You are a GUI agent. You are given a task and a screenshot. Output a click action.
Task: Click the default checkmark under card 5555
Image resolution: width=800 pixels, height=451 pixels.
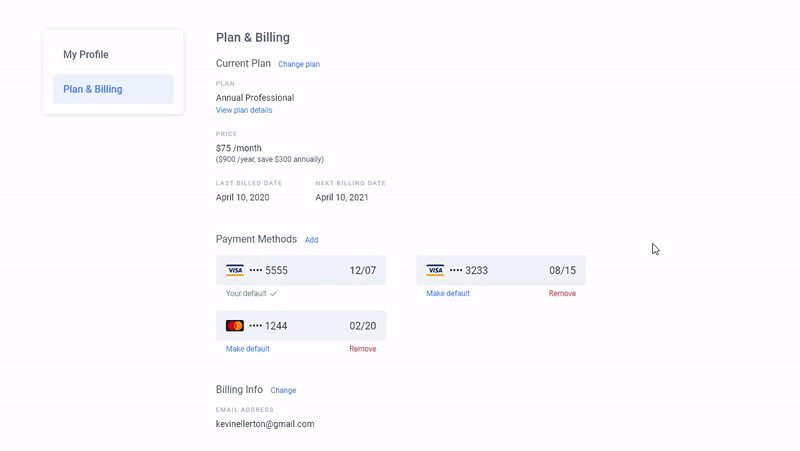click(273, 293)
